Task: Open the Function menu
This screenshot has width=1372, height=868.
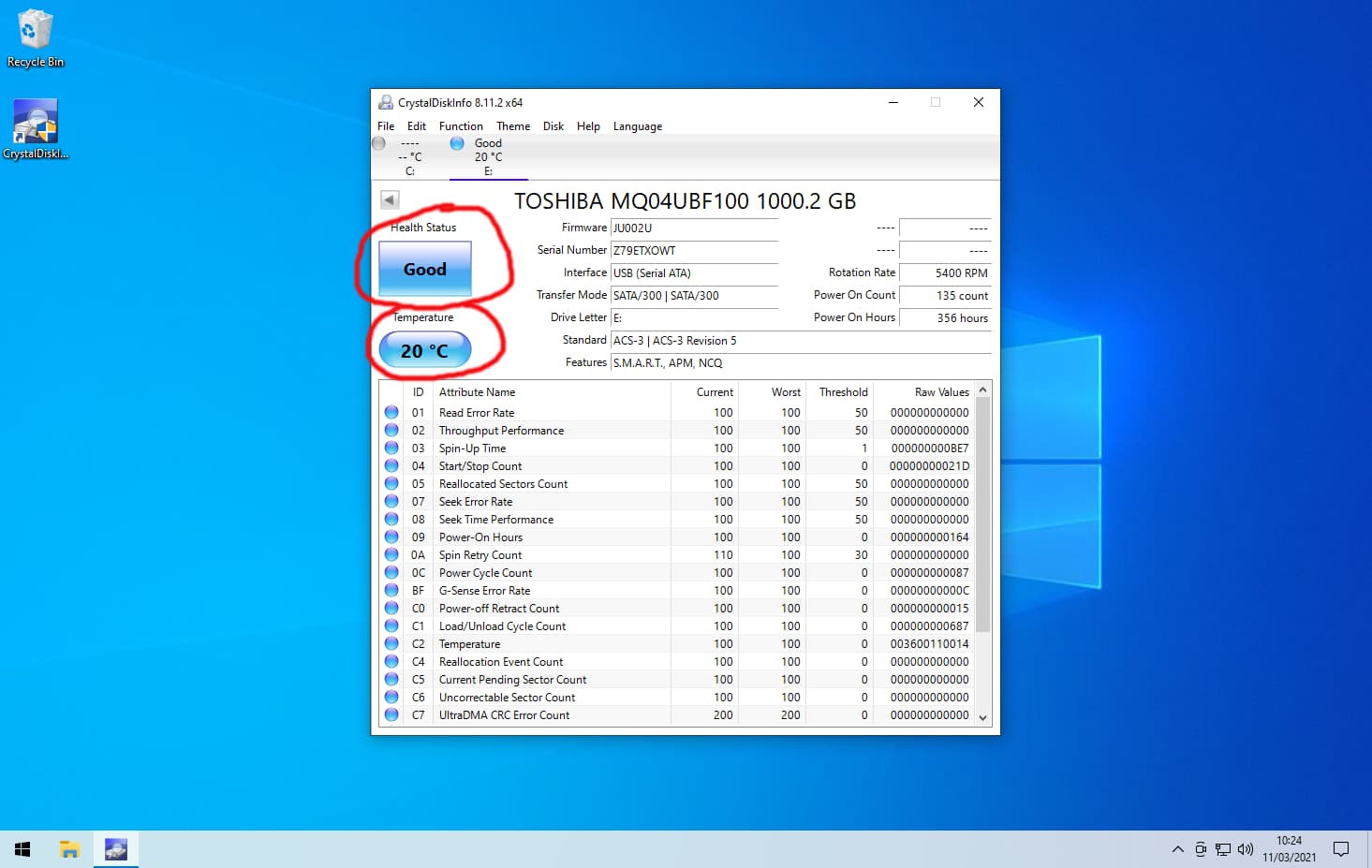Action: (461, 126)
